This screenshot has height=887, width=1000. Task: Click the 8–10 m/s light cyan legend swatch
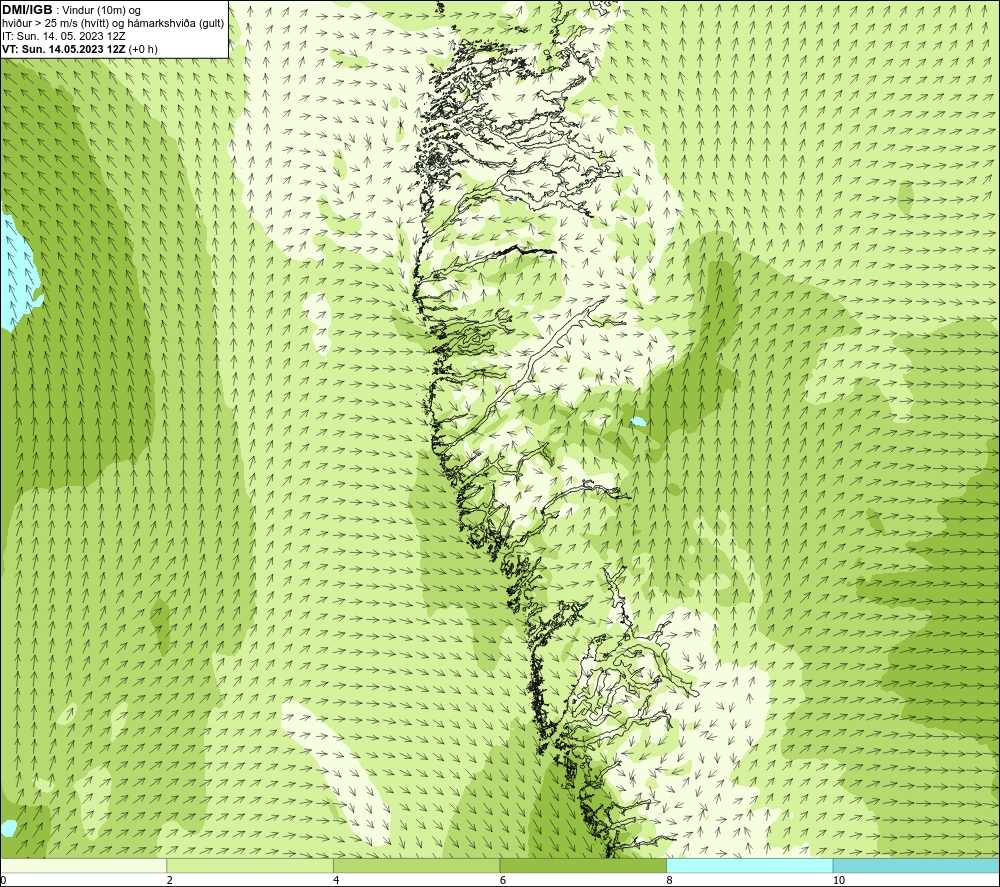[749, 866]
